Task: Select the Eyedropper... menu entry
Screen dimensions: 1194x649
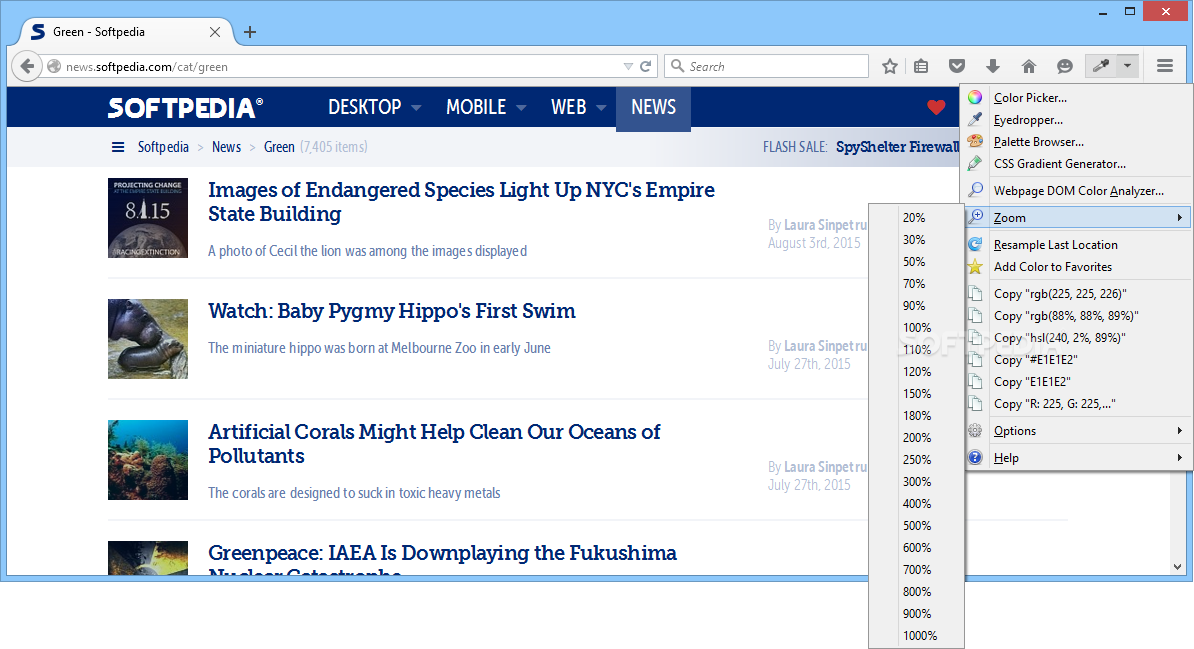Action: coord(1076,120)
